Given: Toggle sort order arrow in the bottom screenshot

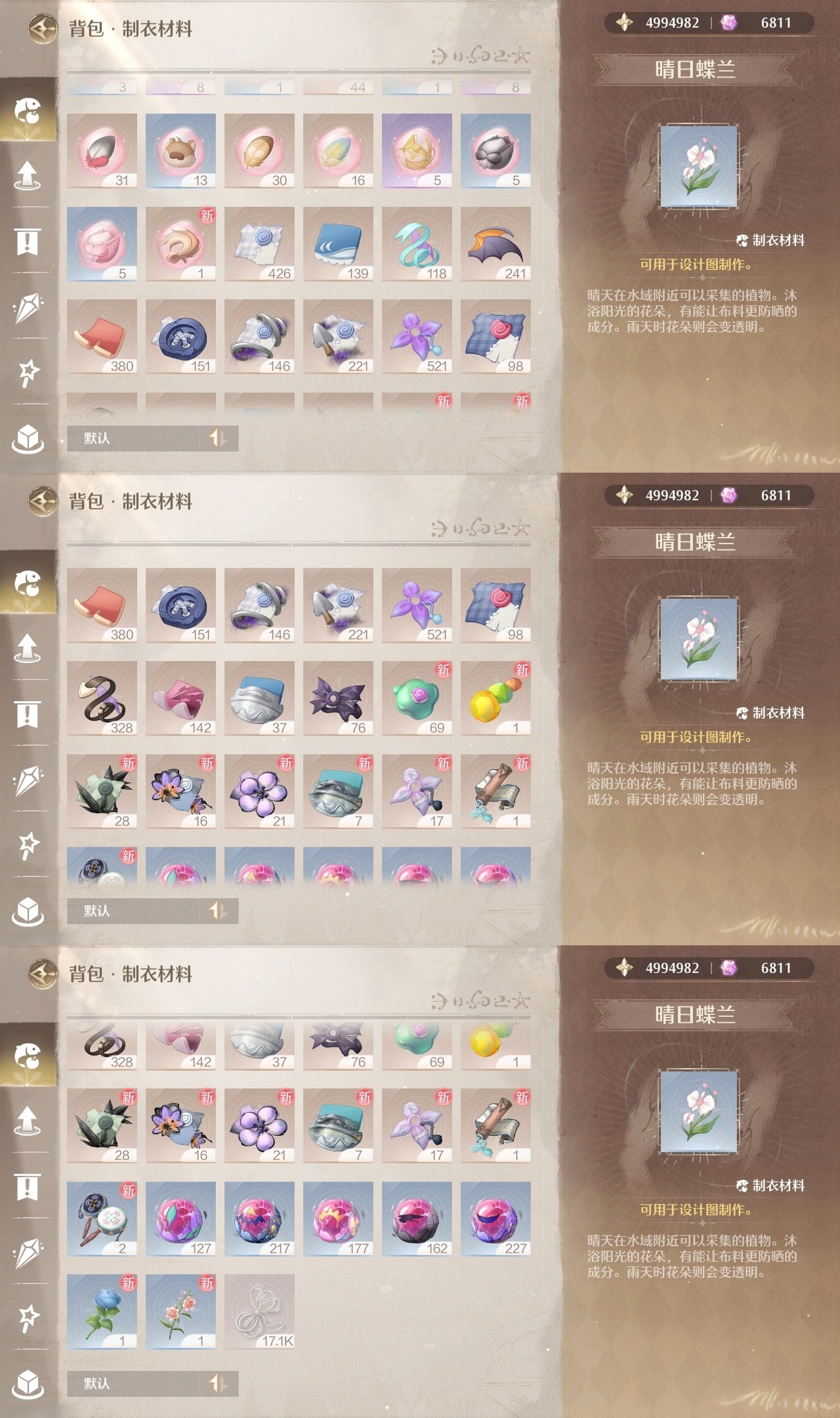Looking at the screenshot, I should coord(218,1383).
